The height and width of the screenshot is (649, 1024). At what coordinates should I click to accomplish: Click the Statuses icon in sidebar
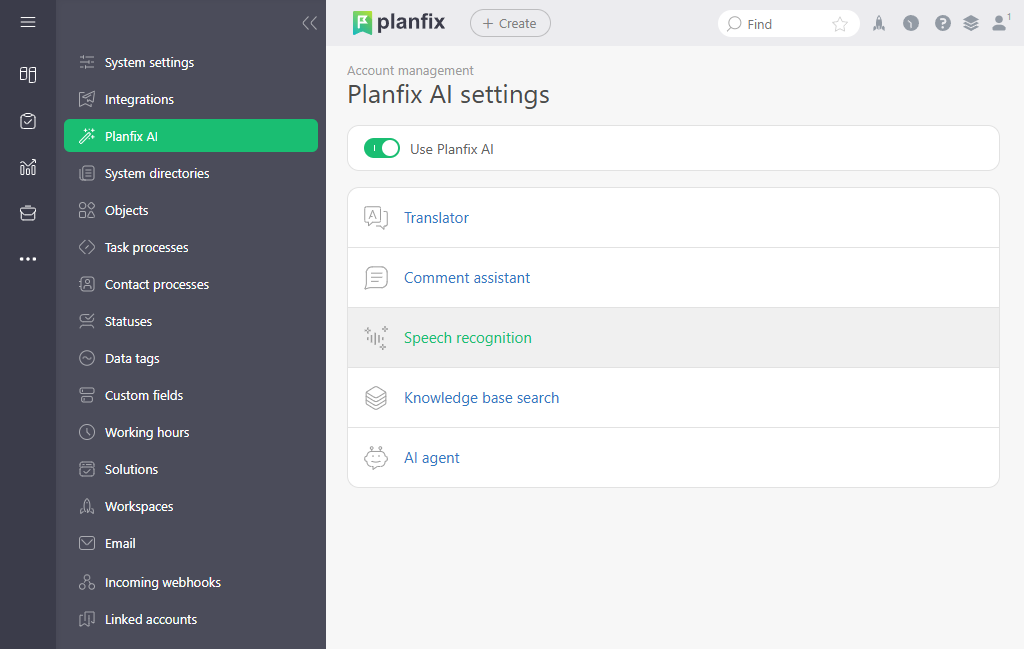tap(87, 321)
